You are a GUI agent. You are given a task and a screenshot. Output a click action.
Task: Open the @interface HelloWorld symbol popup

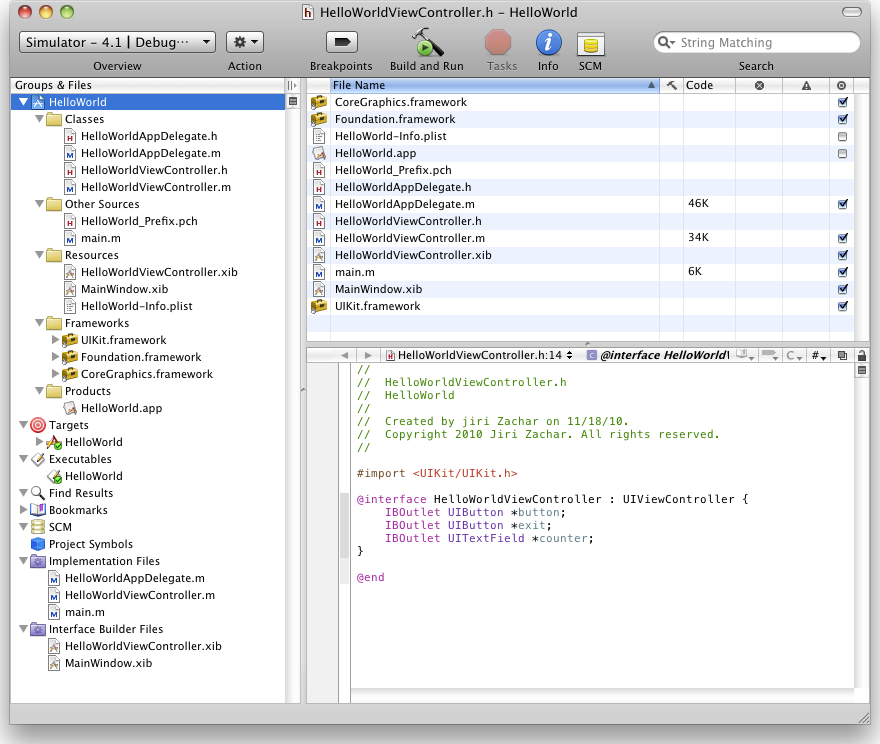pyautogui.click(x=658, y=355)
